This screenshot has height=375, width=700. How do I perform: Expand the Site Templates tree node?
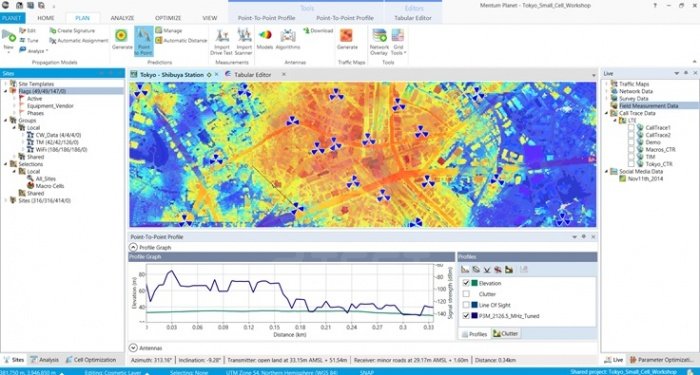click(x=5, y=84)
